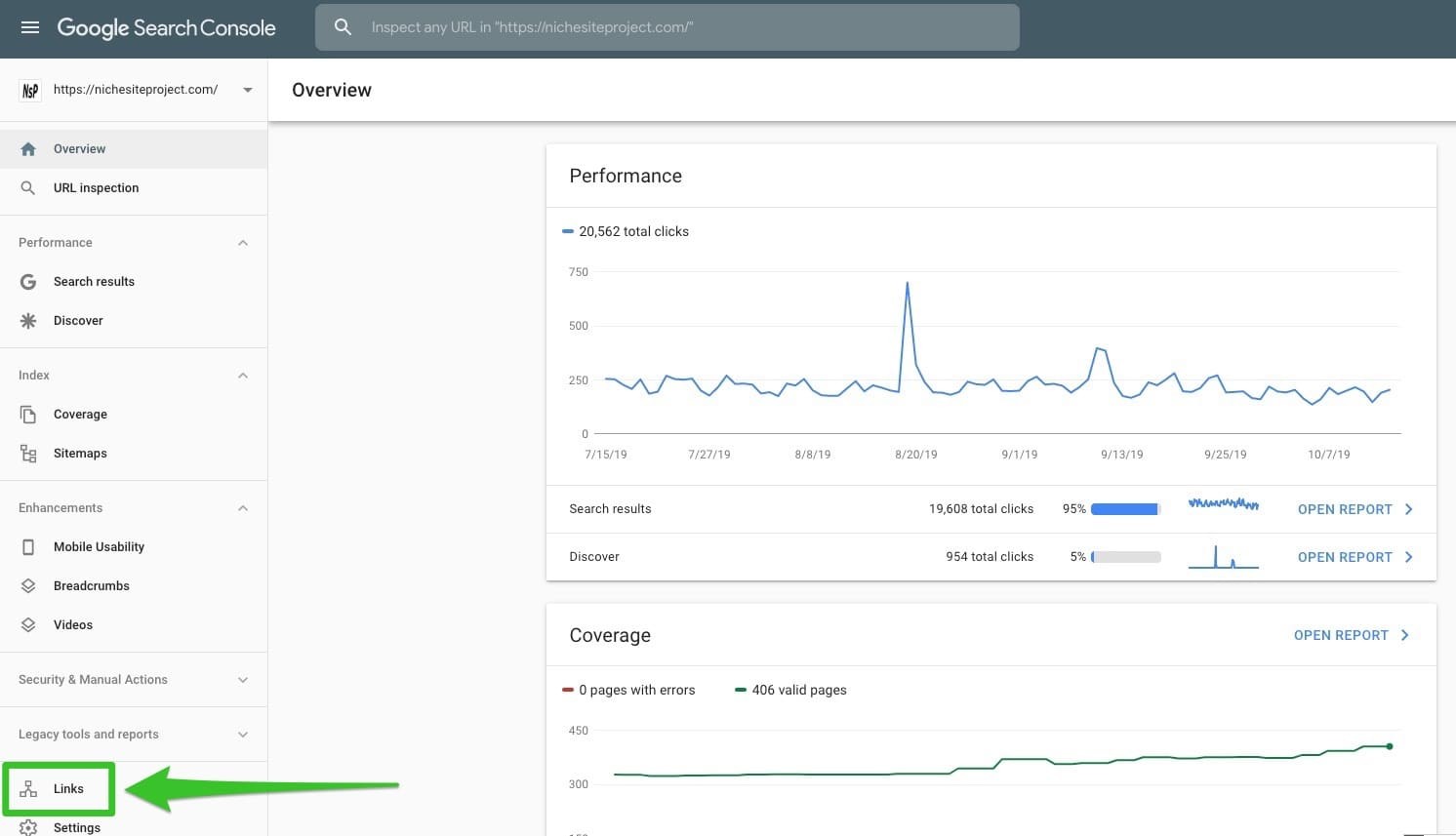Viewport: 1456px width, 836px height.
Task: Click the Google G icon for Search results
Action: (28, 282)
